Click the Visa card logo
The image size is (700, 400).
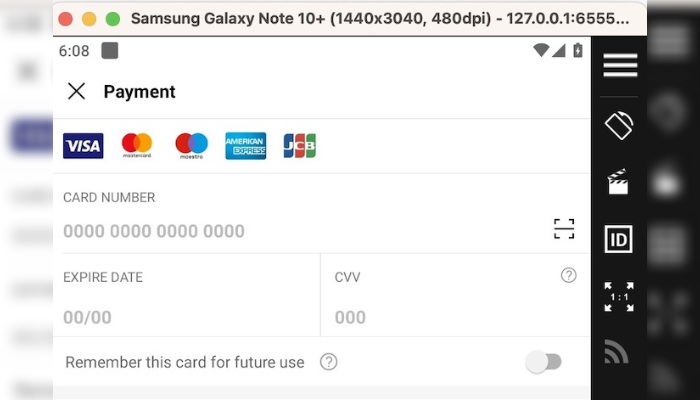tap(83, 146)
